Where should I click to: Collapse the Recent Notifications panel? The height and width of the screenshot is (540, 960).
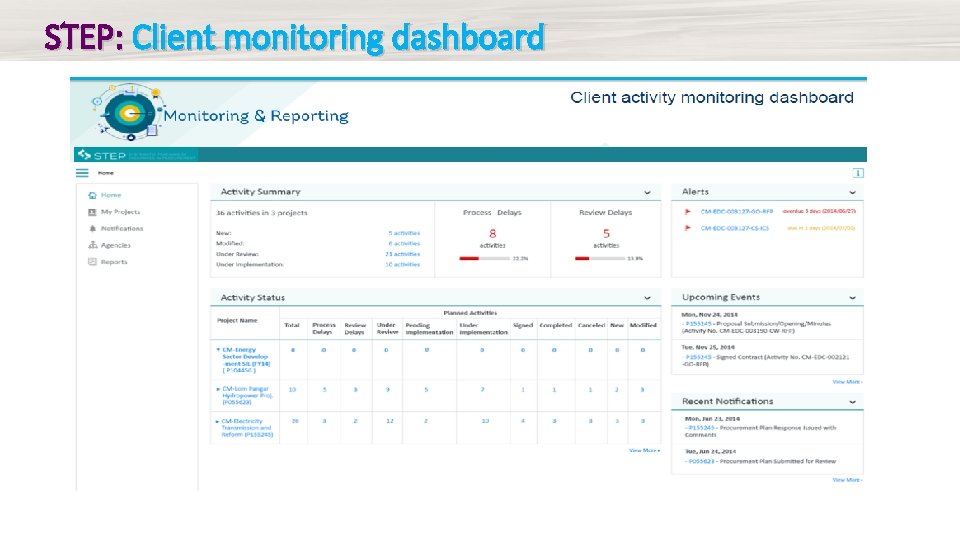pyautogui.click(x=852, y=402)
